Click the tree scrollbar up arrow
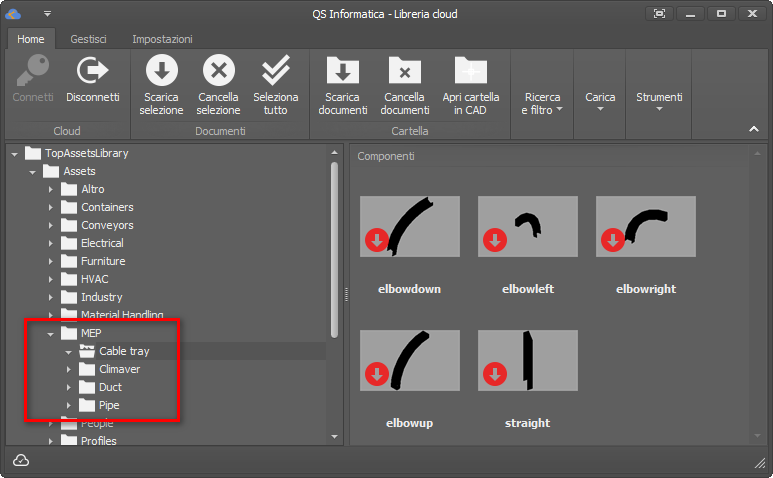 pyautogui.click(x=335, y=152)
